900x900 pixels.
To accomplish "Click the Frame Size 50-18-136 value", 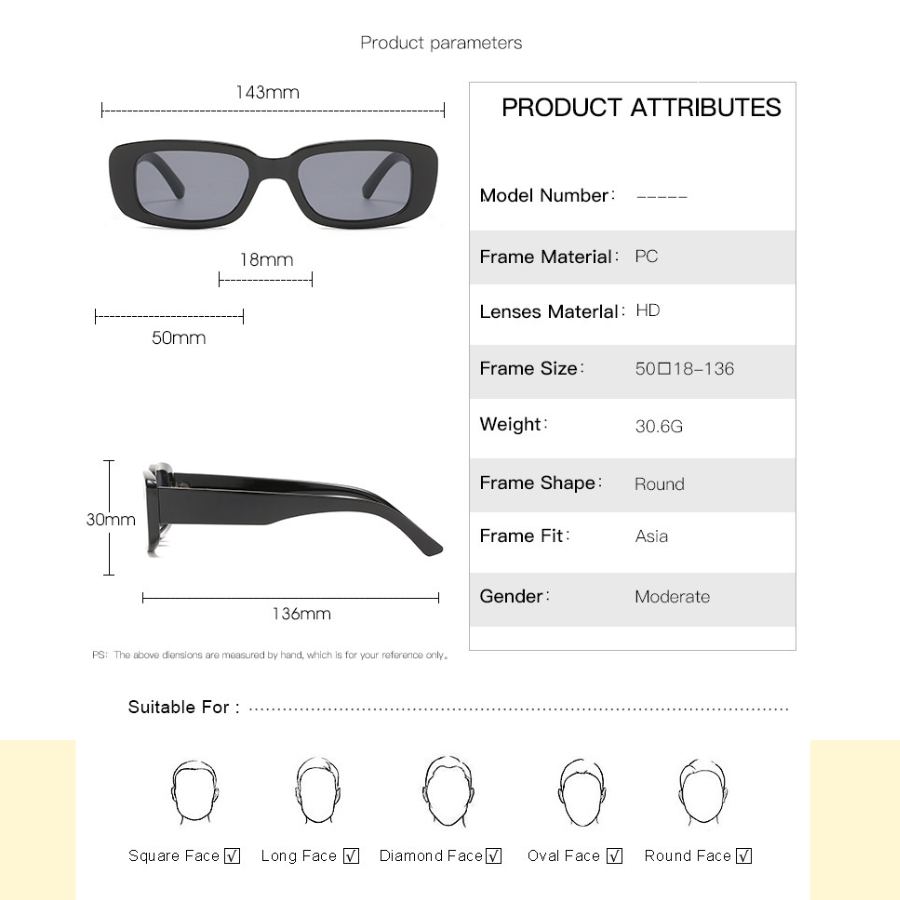I will tap(684, 368).
